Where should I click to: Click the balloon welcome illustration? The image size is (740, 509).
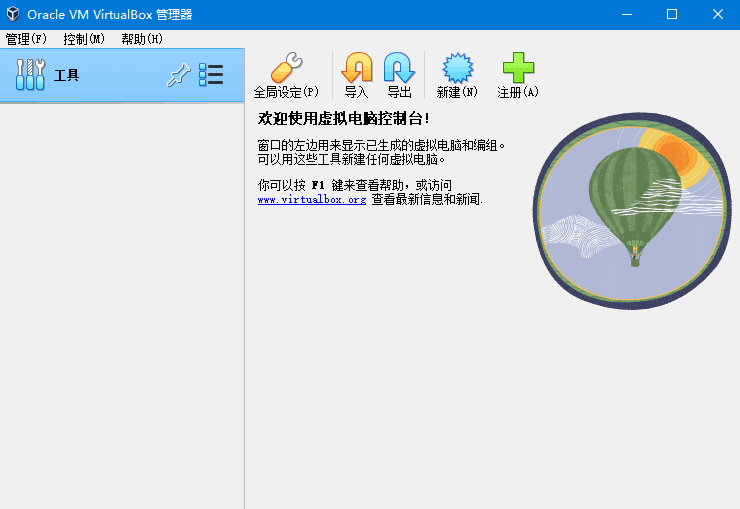pyautogui.click(x=632, y=211)
